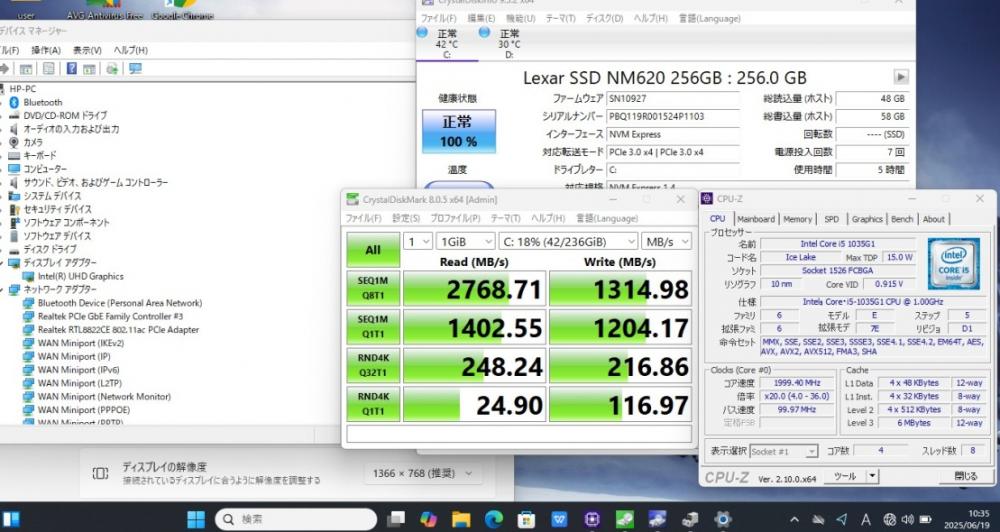Run the SEQ1M Q1T1 test
This screenshot has height=532, width=1000.
373,327
